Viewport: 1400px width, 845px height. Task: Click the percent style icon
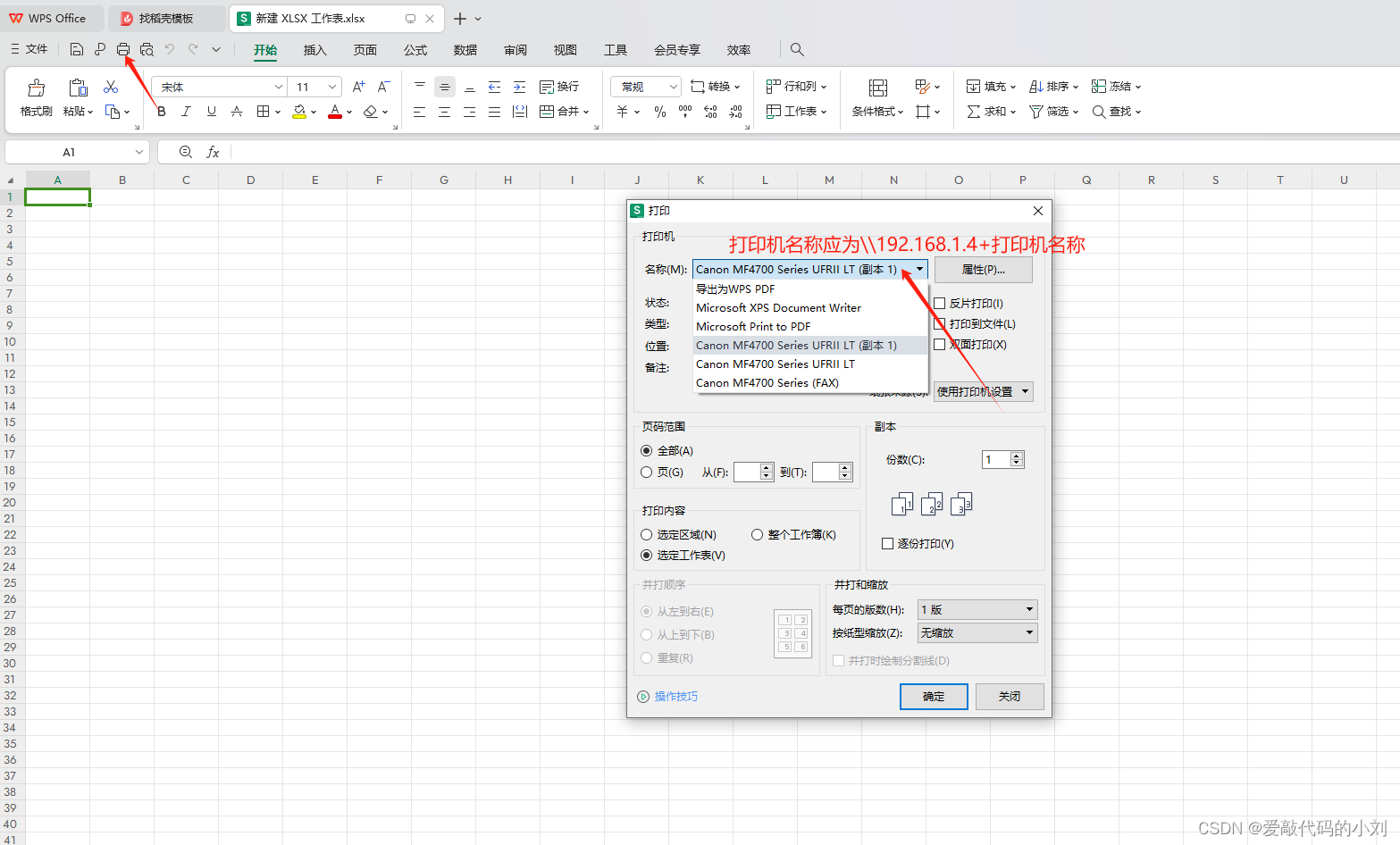pyautogui.click(x=660, y=112)
